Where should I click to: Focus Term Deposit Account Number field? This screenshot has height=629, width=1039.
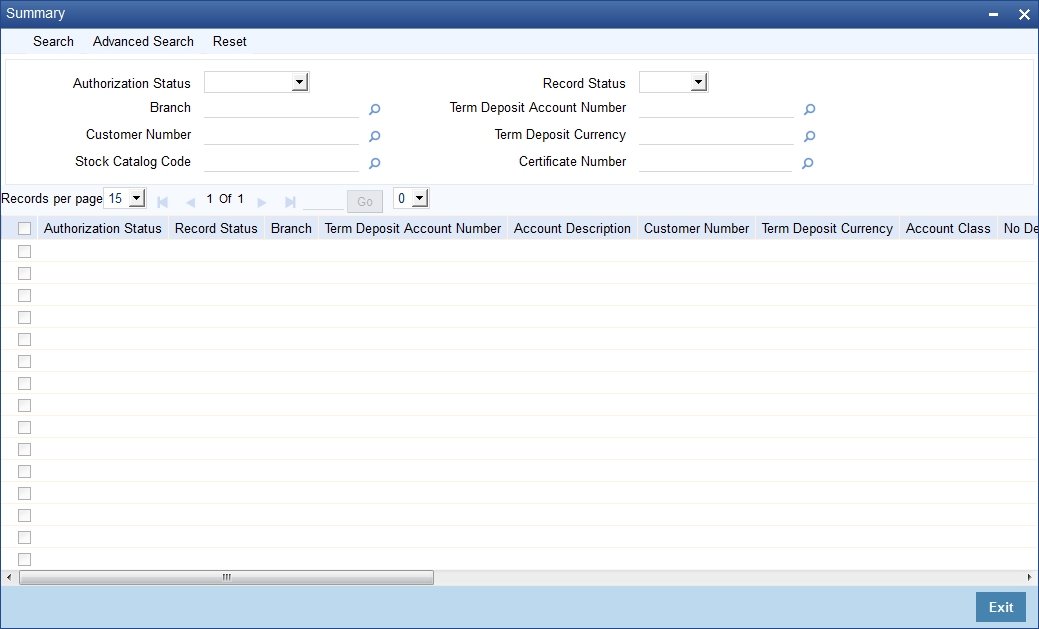click(x=716, y=108)
